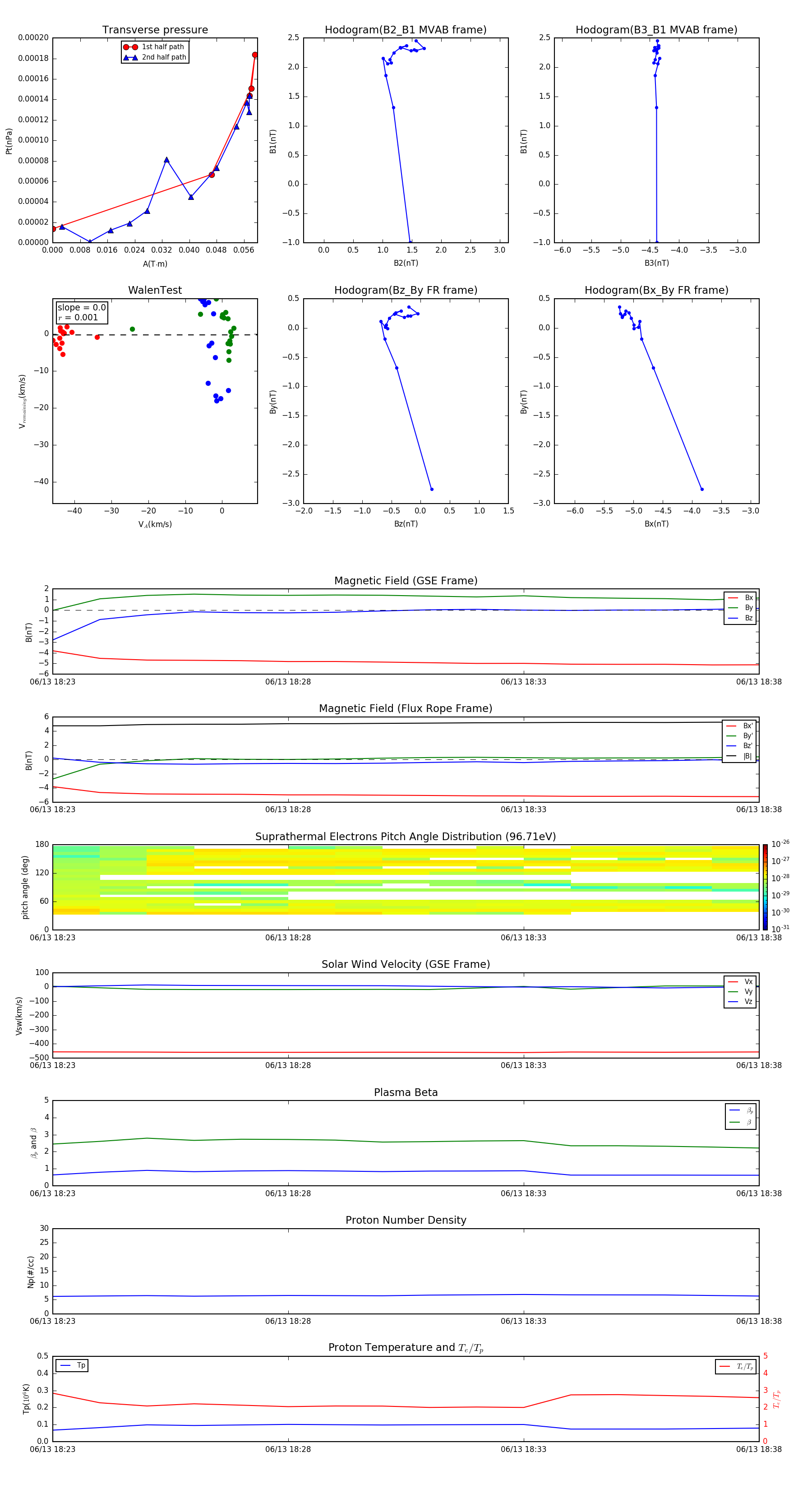The width and height of the screenshot is (812, 1489).
Task: Click the 'Plasma Beta' plot title
Action: 406,1092
